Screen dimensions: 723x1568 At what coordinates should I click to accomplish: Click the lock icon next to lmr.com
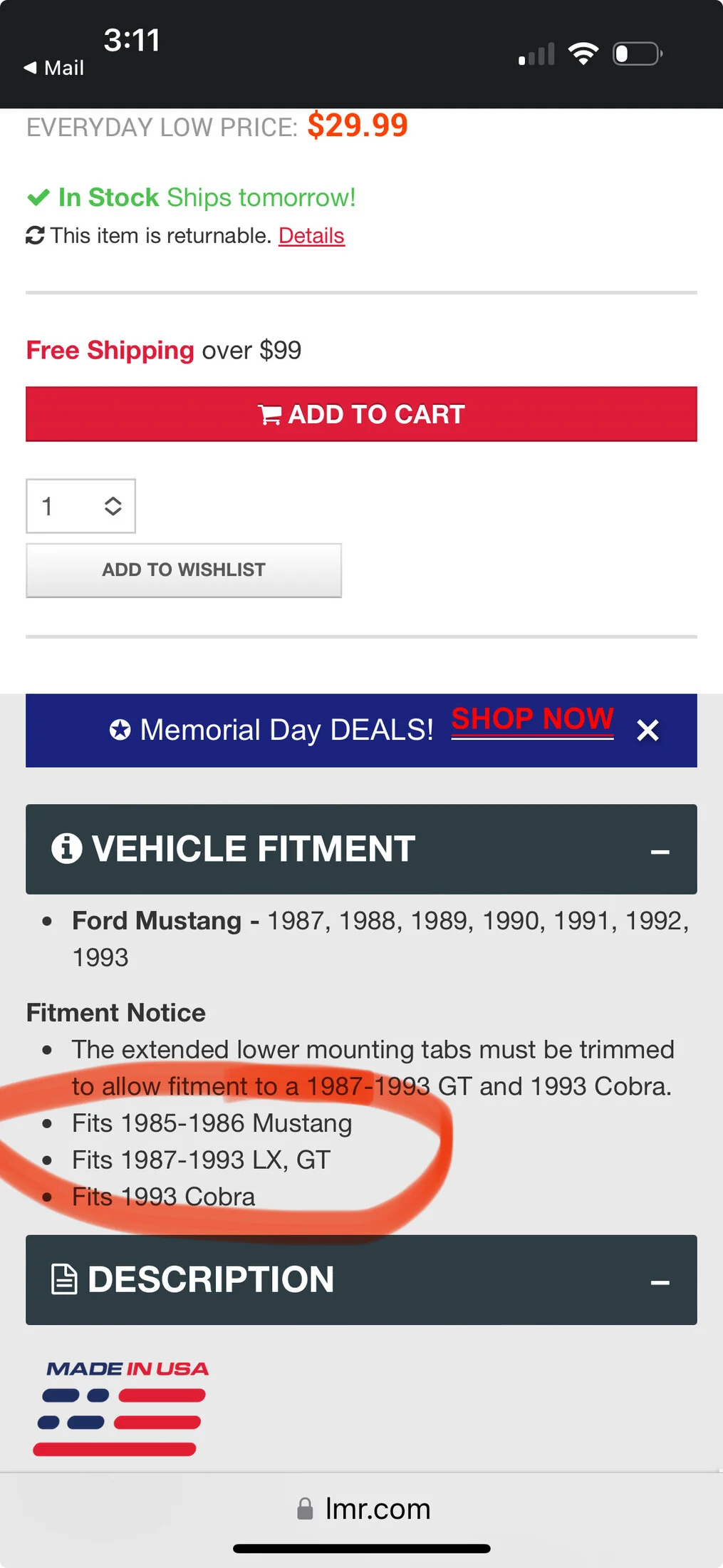click(305, 1509)
